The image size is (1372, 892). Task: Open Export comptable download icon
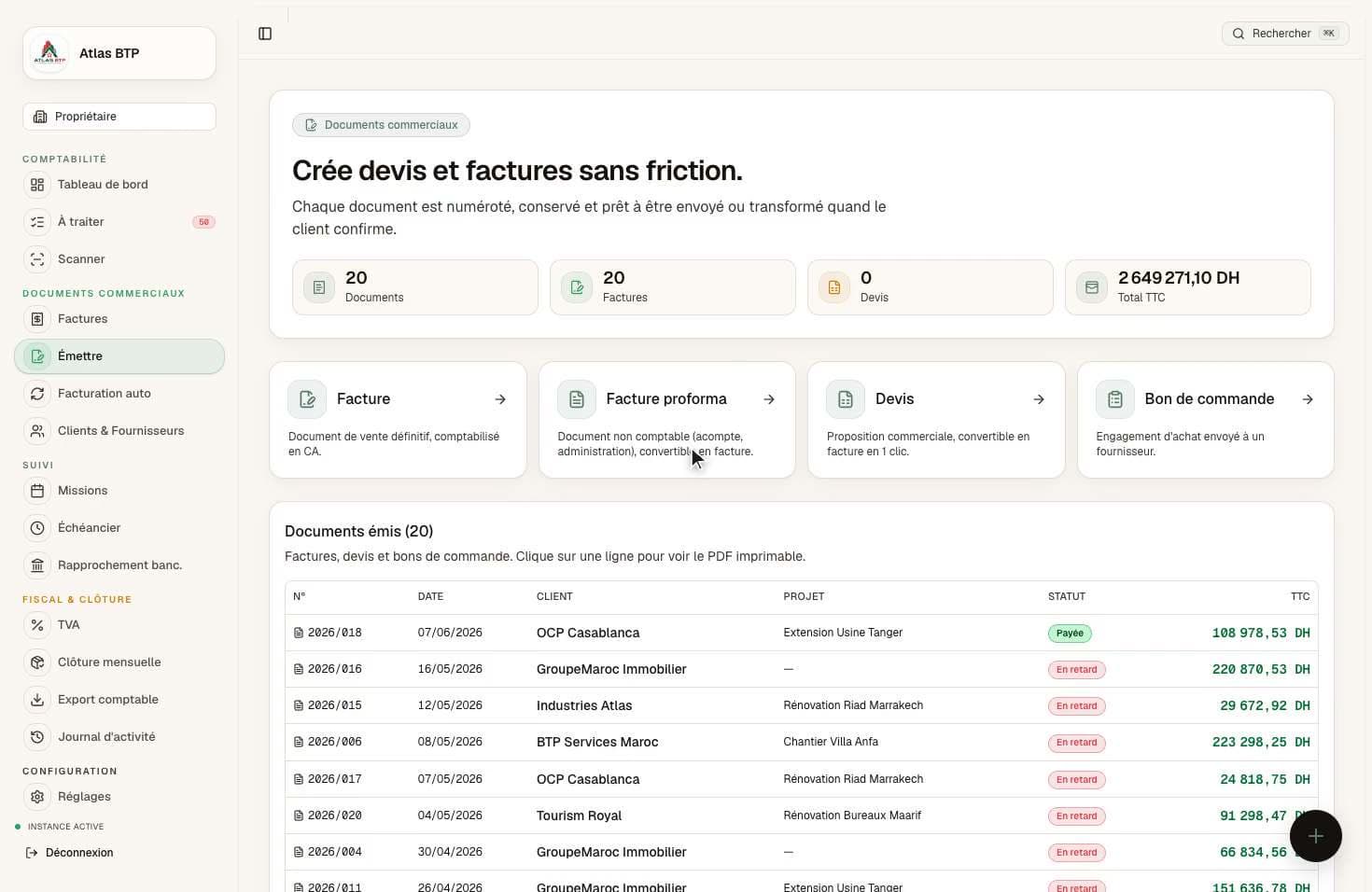[x=37, y=700]
